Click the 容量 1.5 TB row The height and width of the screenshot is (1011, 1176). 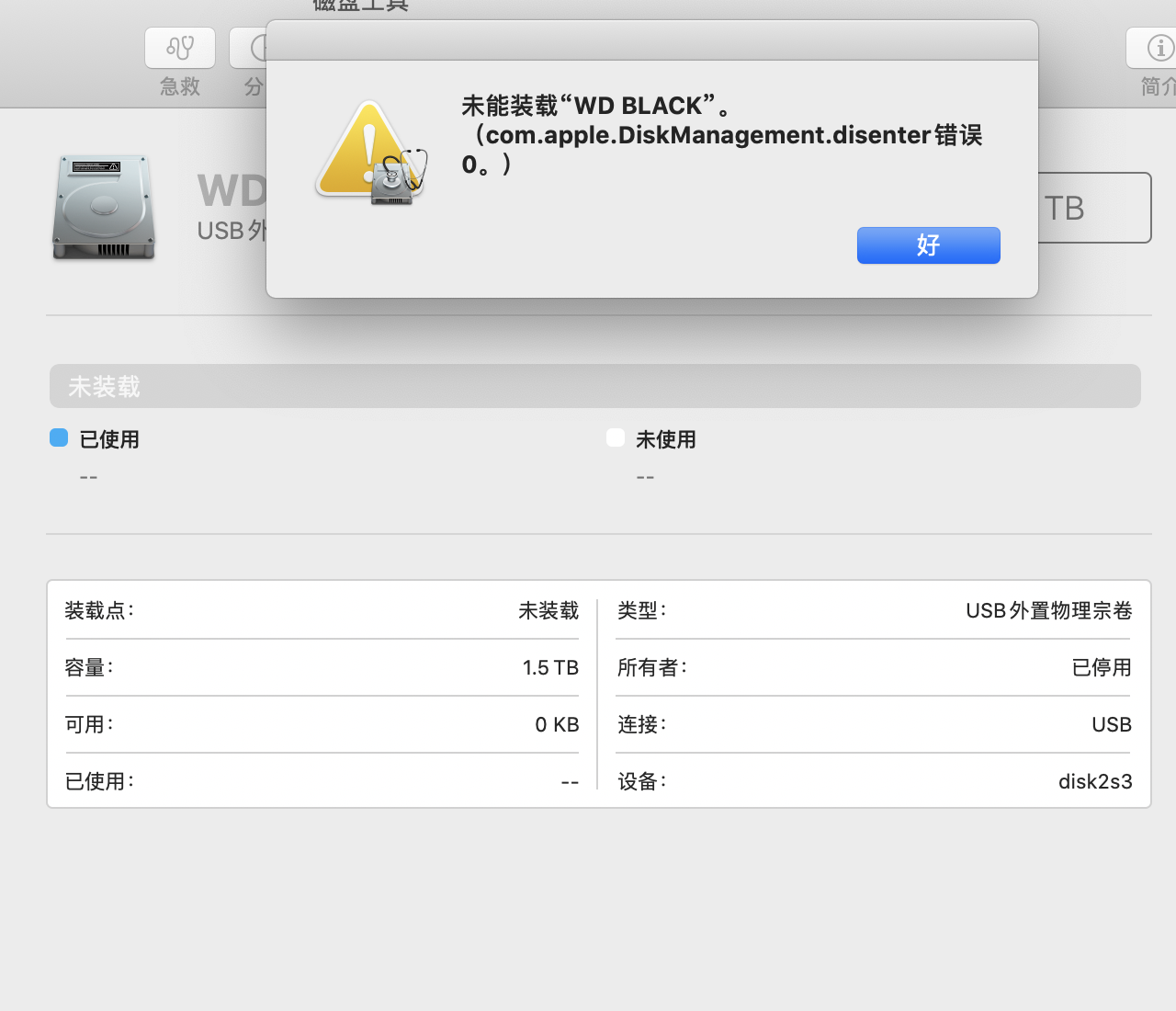322,667
